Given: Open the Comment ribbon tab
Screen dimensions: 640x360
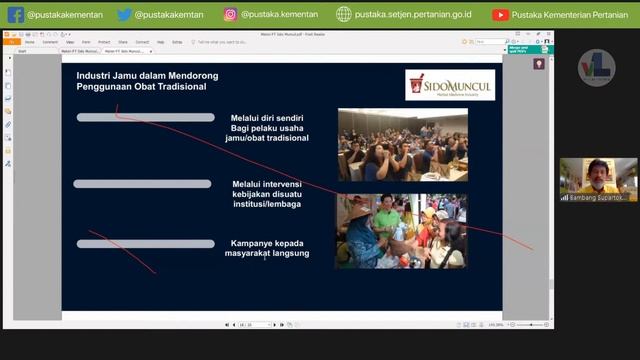Looking at the screenshot, I should 50,42.
